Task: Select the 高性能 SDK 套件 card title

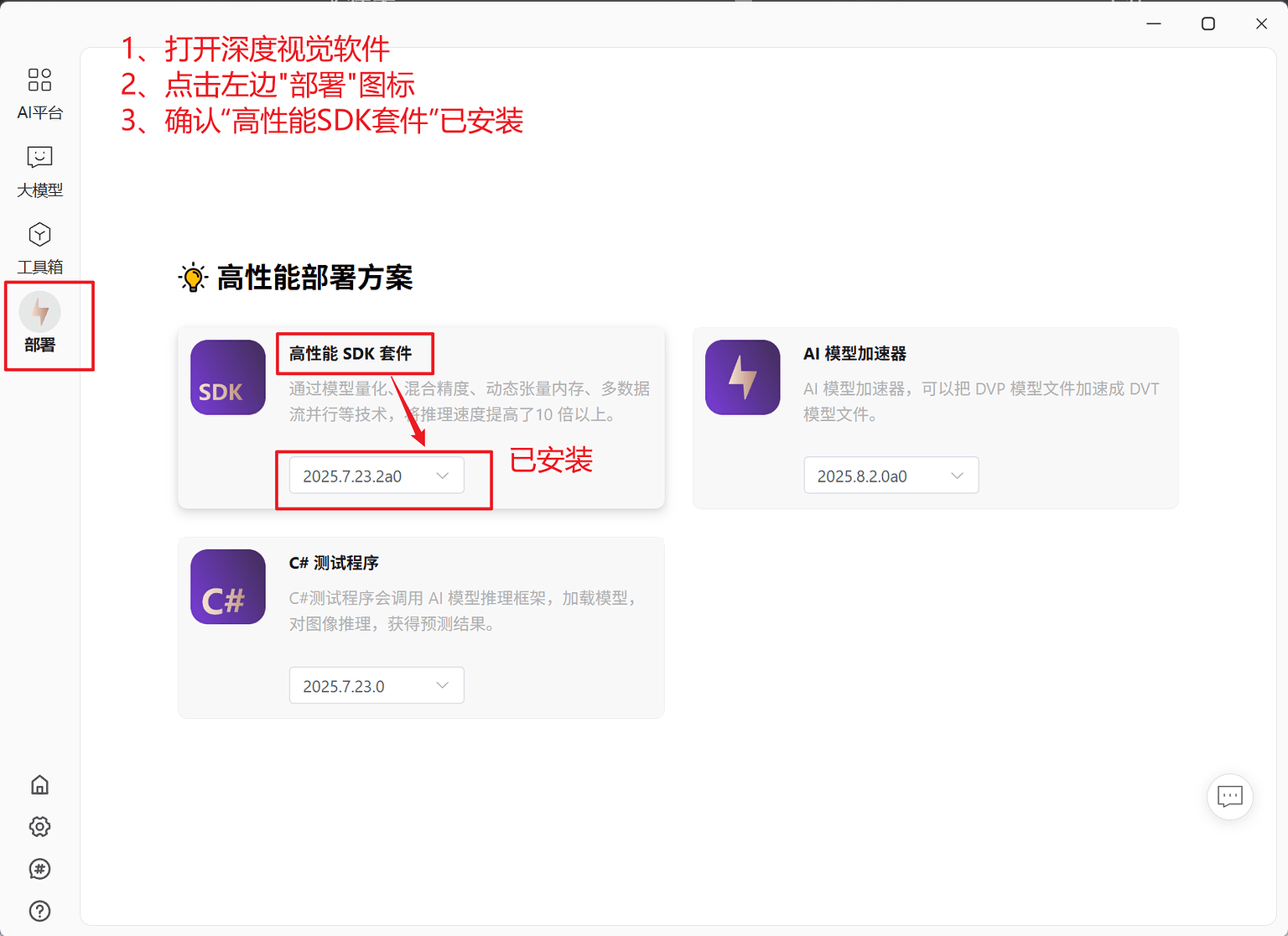Action: tap(349, 354)
